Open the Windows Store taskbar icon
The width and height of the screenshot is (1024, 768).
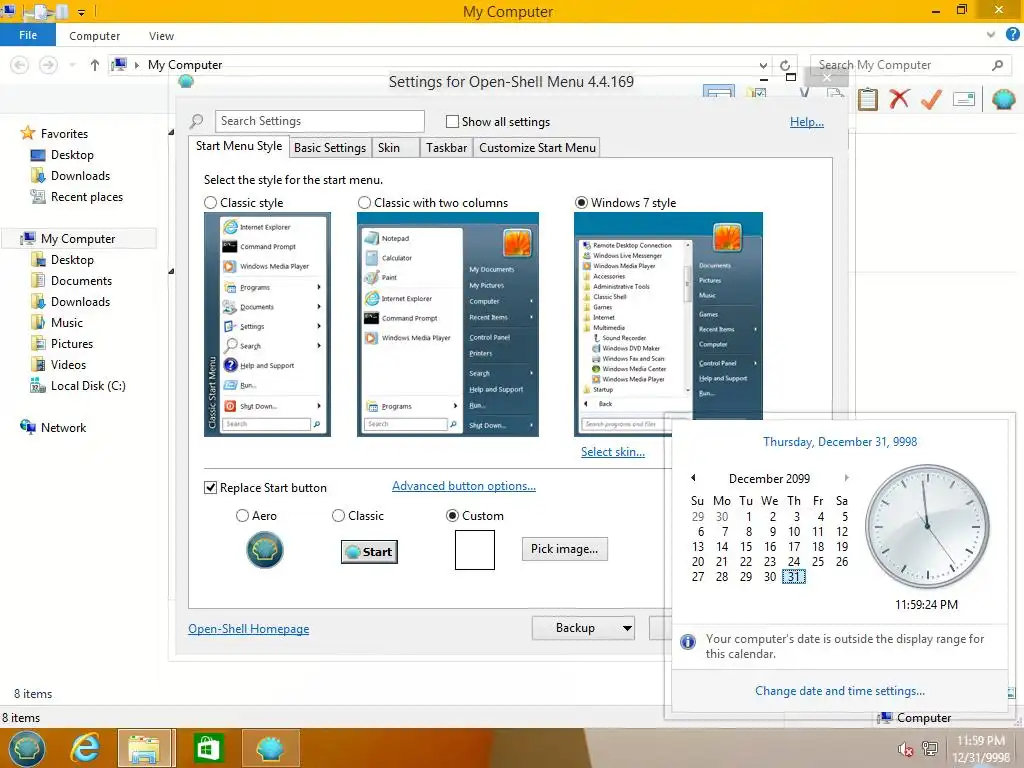(x=208, y=748)
